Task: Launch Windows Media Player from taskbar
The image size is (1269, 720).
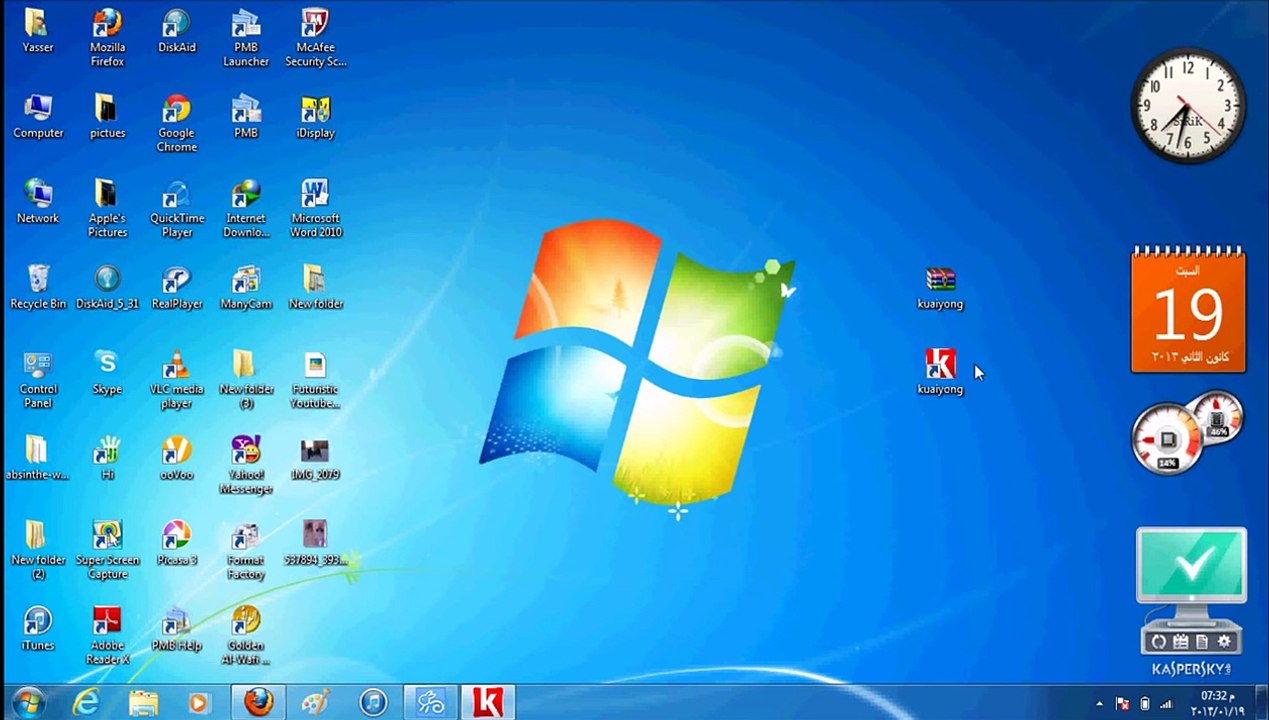Action: pyautogui.click(x=199, y=702)
